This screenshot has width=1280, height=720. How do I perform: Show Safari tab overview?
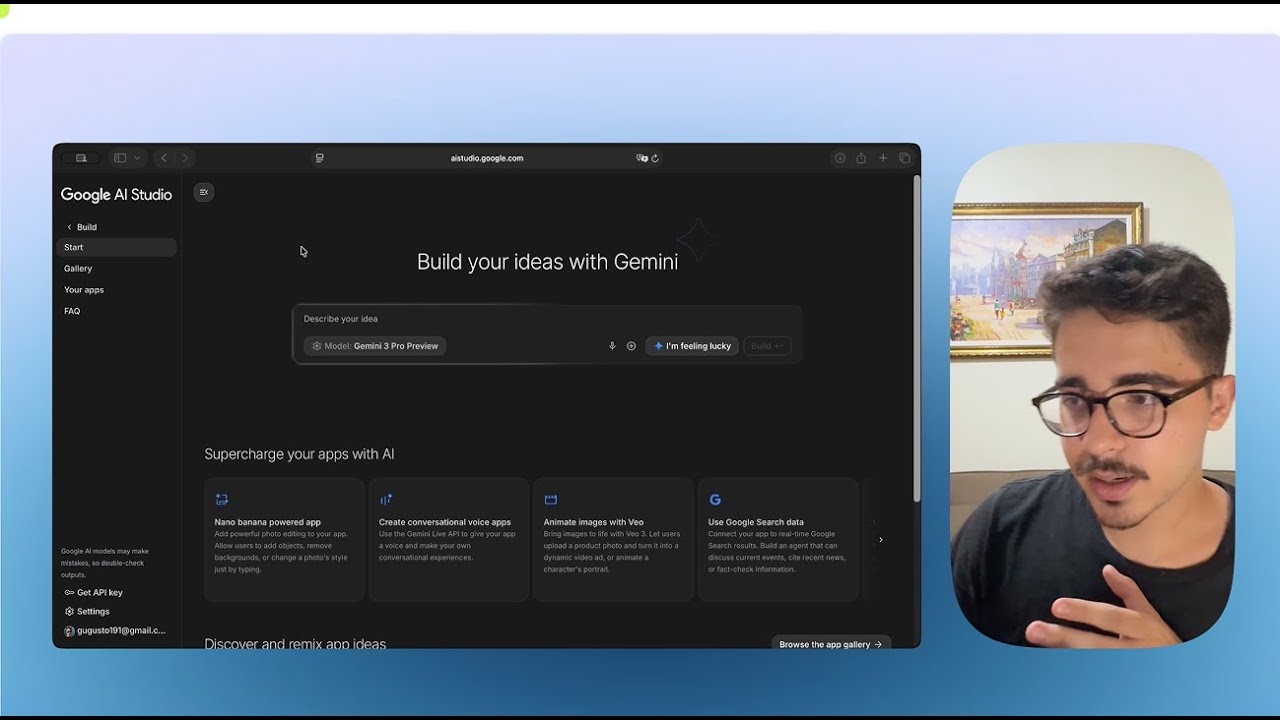click(x=905, y=158)
